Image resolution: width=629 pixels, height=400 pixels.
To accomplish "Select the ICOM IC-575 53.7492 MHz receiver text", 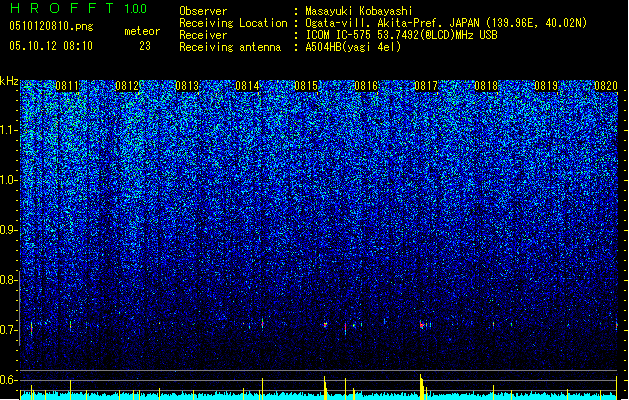I will (402, 35).
